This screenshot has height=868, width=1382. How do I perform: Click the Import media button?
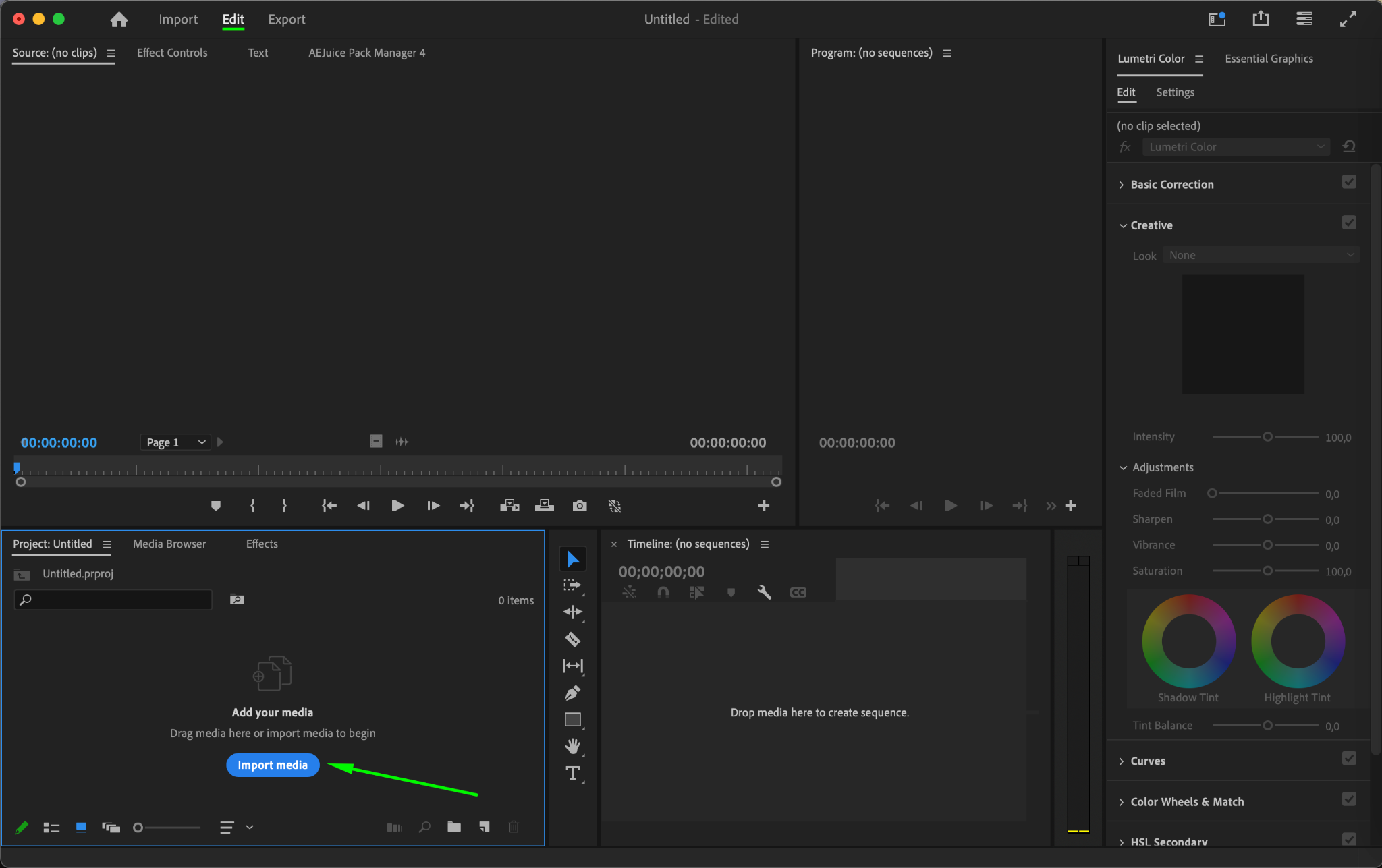(x=273, y=765)
